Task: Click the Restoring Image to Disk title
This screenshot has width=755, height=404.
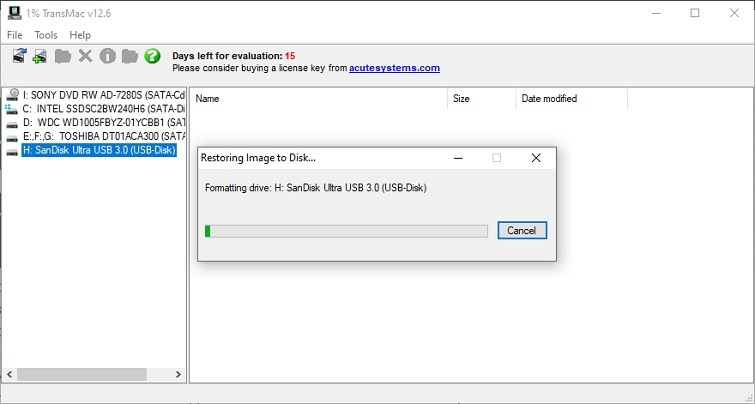Action: (258, 158)
